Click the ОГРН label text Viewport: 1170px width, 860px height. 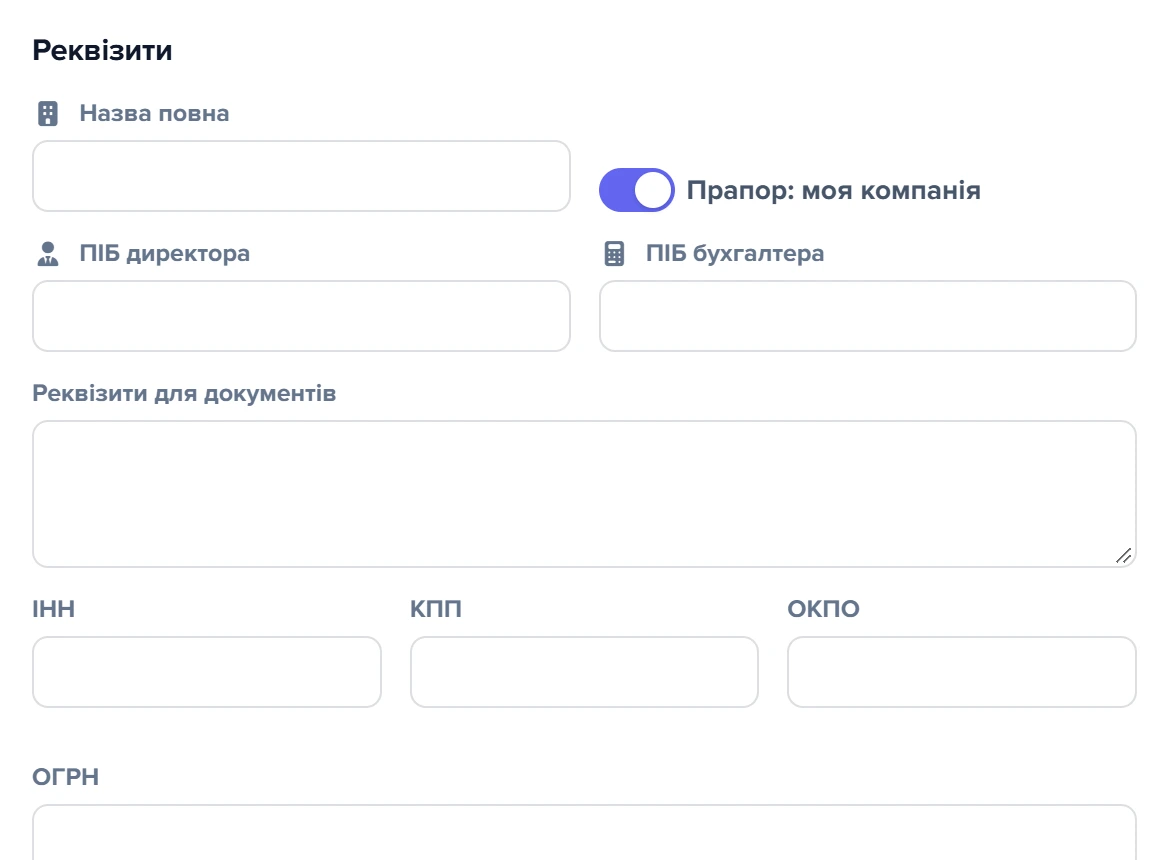66,776
